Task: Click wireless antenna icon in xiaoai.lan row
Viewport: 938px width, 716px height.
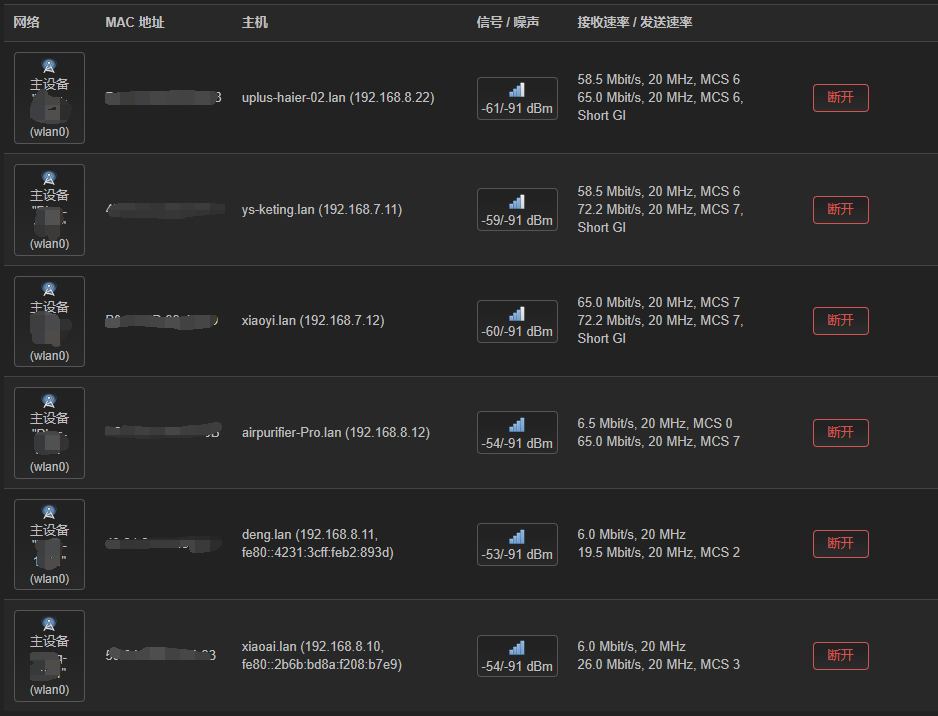Action: pos(49,624)
